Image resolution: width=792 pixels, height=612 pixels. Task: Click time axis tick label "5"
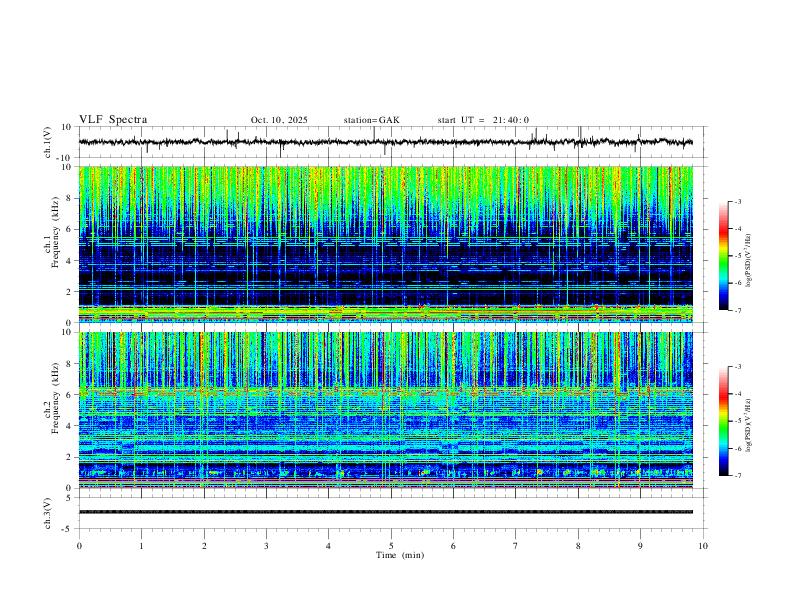391,546
